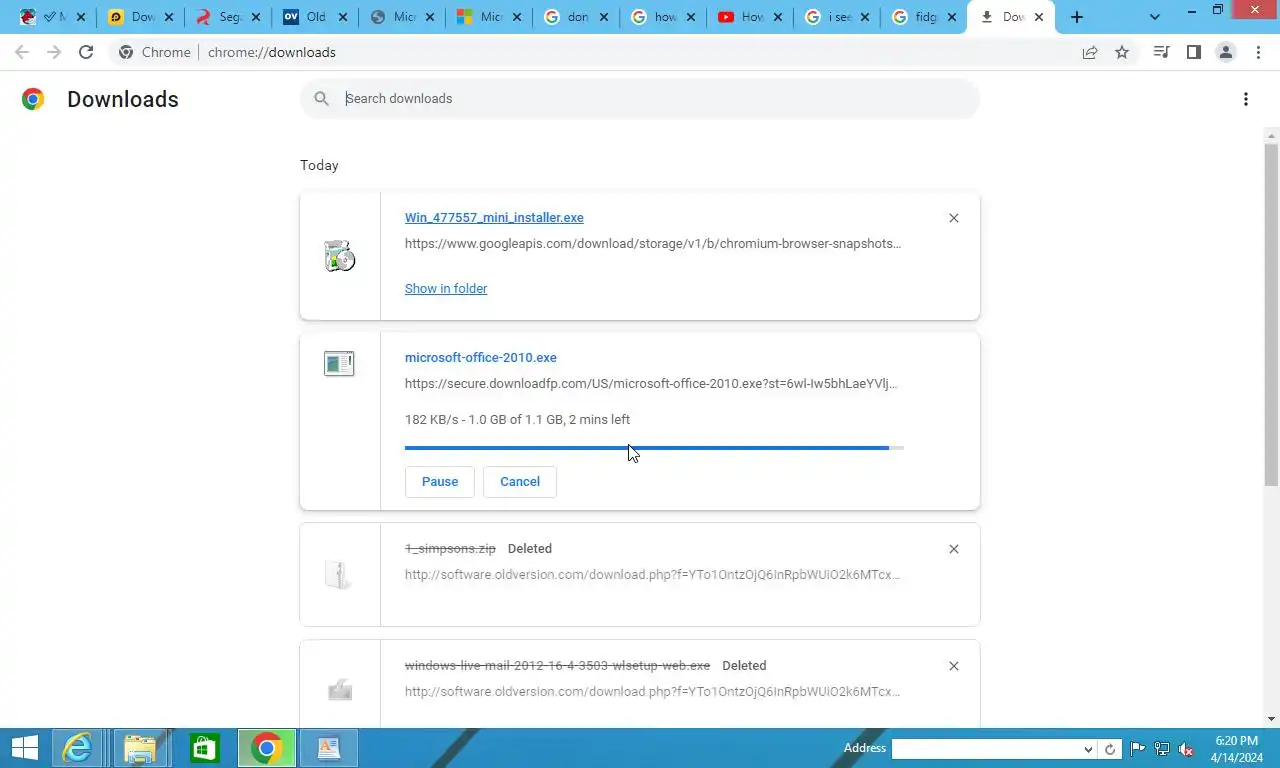Click the magnifier icon in Search downloads

point(321,98)
